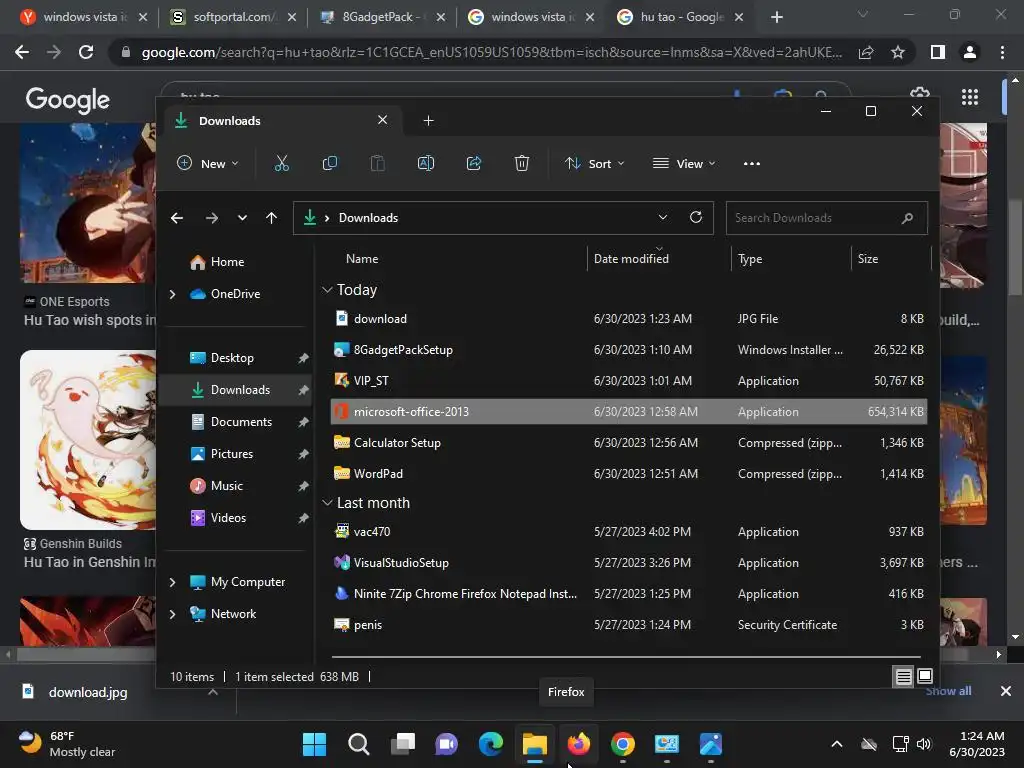Open File Explorer taskbar icon

(535, 744)
